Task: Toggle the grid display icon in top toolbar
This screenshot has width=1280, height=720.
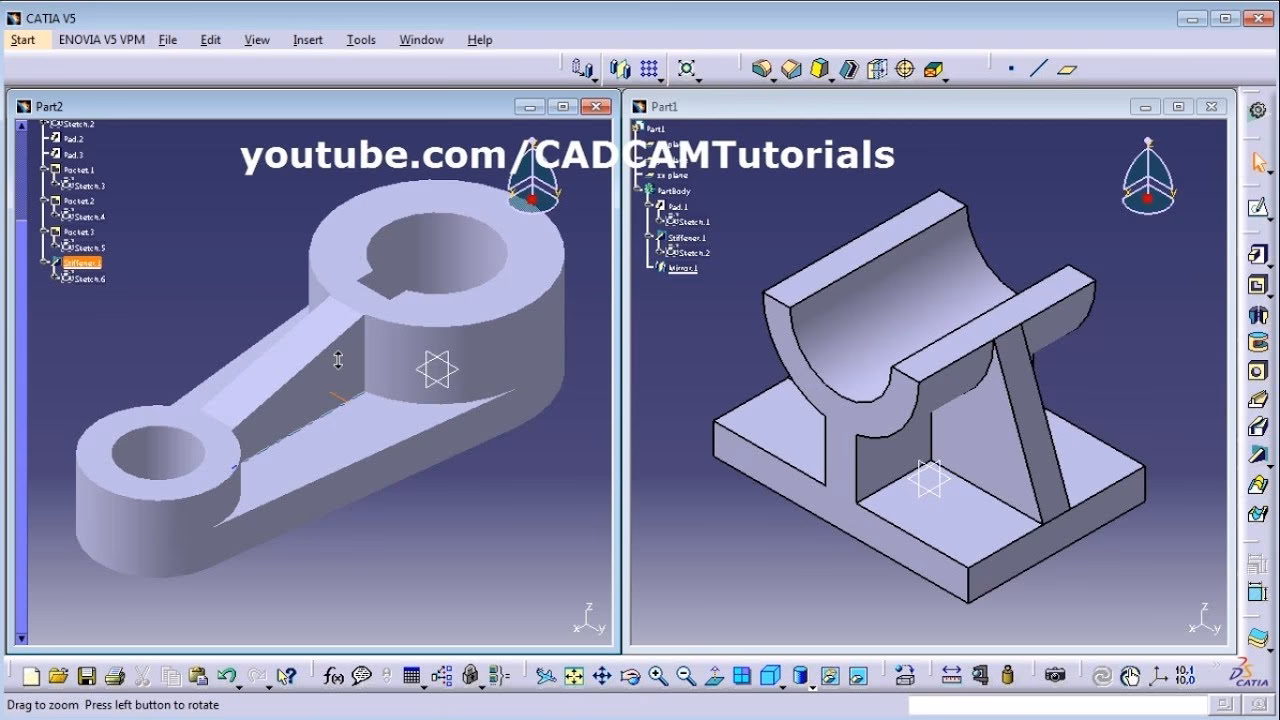Action: [x=650, y=68]
